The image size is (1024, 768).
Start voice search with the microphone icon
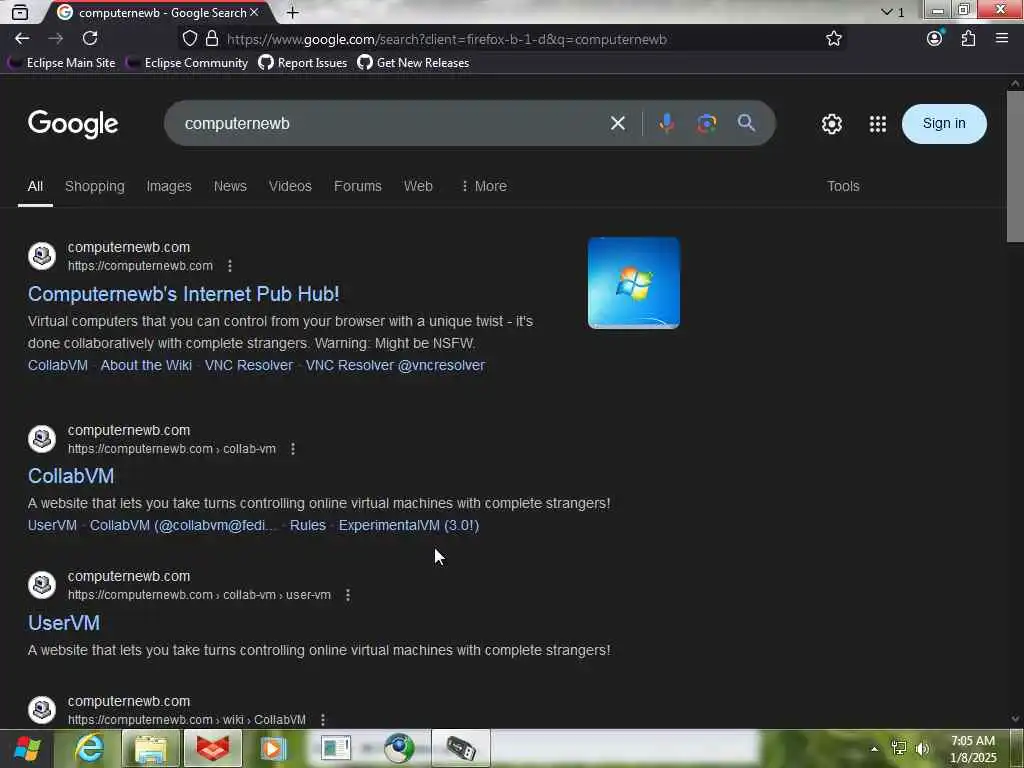point(666,123)
